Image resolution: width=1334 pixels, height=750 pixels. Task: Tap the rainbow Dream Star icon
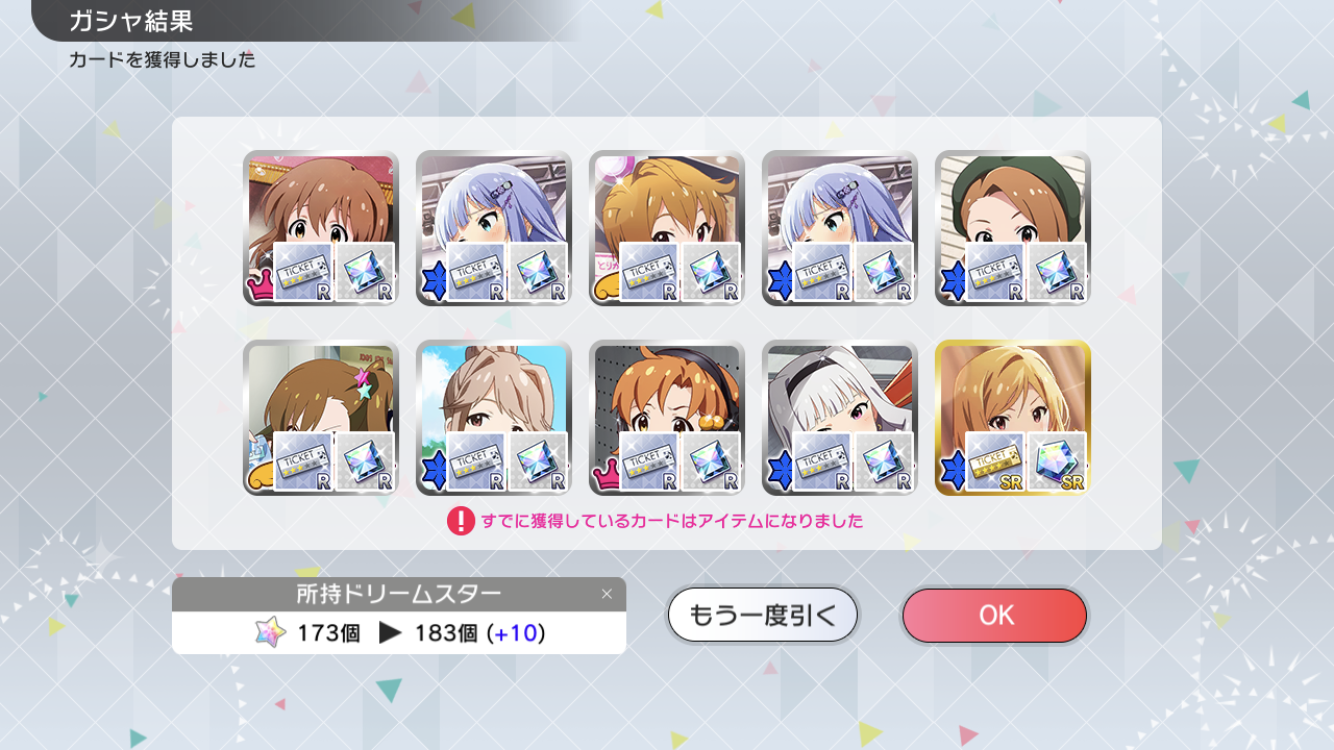click(x=270, y=632)
